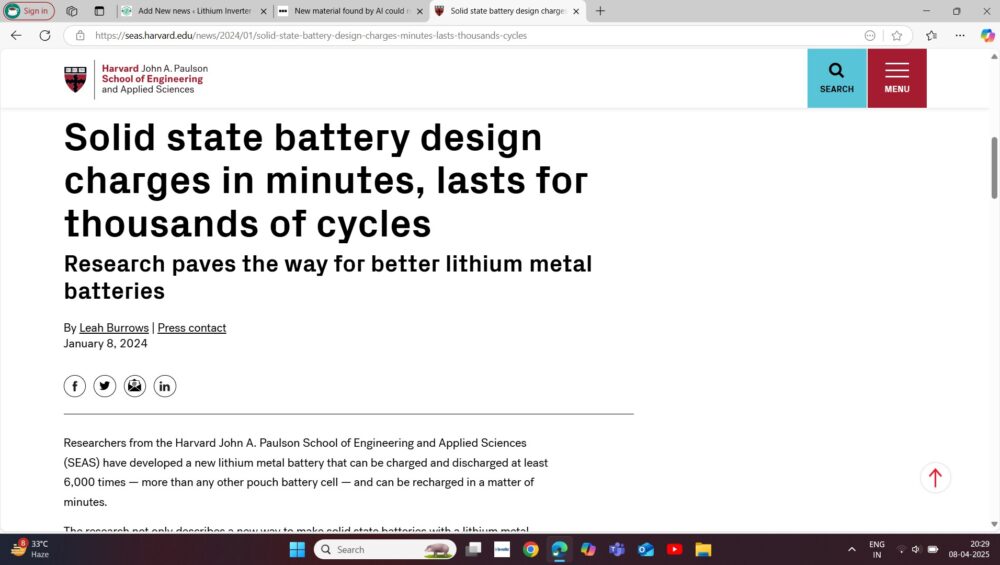Open Task View on taskbar
Viewport: 1000px width, 565px height.
click(x=473, y=549)
